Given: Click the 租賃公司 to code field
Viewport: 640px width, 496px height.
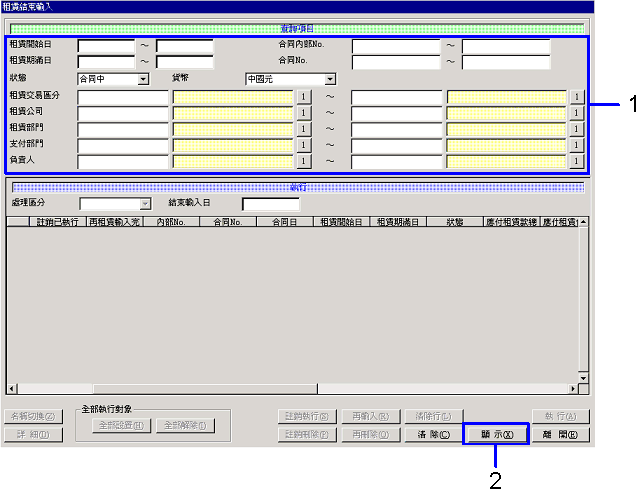Looking at the screenshot, I should 396,113.
